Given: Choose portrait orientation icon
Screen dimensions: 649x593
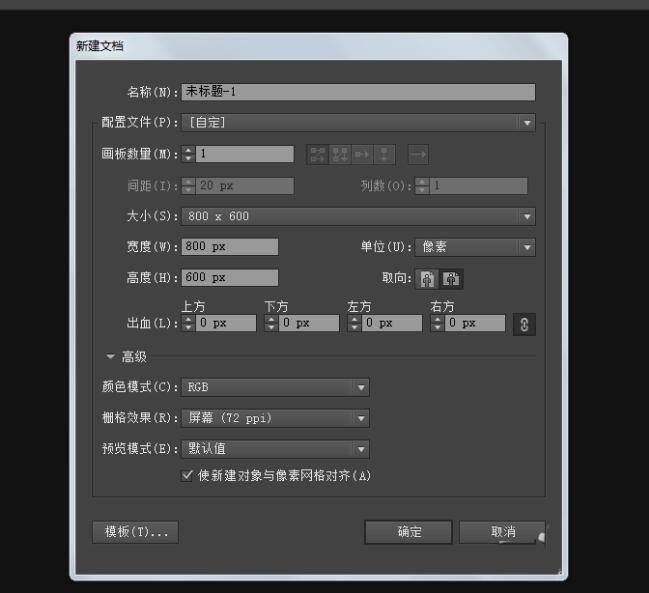Looking at the screenshot, I should [427, 279].
